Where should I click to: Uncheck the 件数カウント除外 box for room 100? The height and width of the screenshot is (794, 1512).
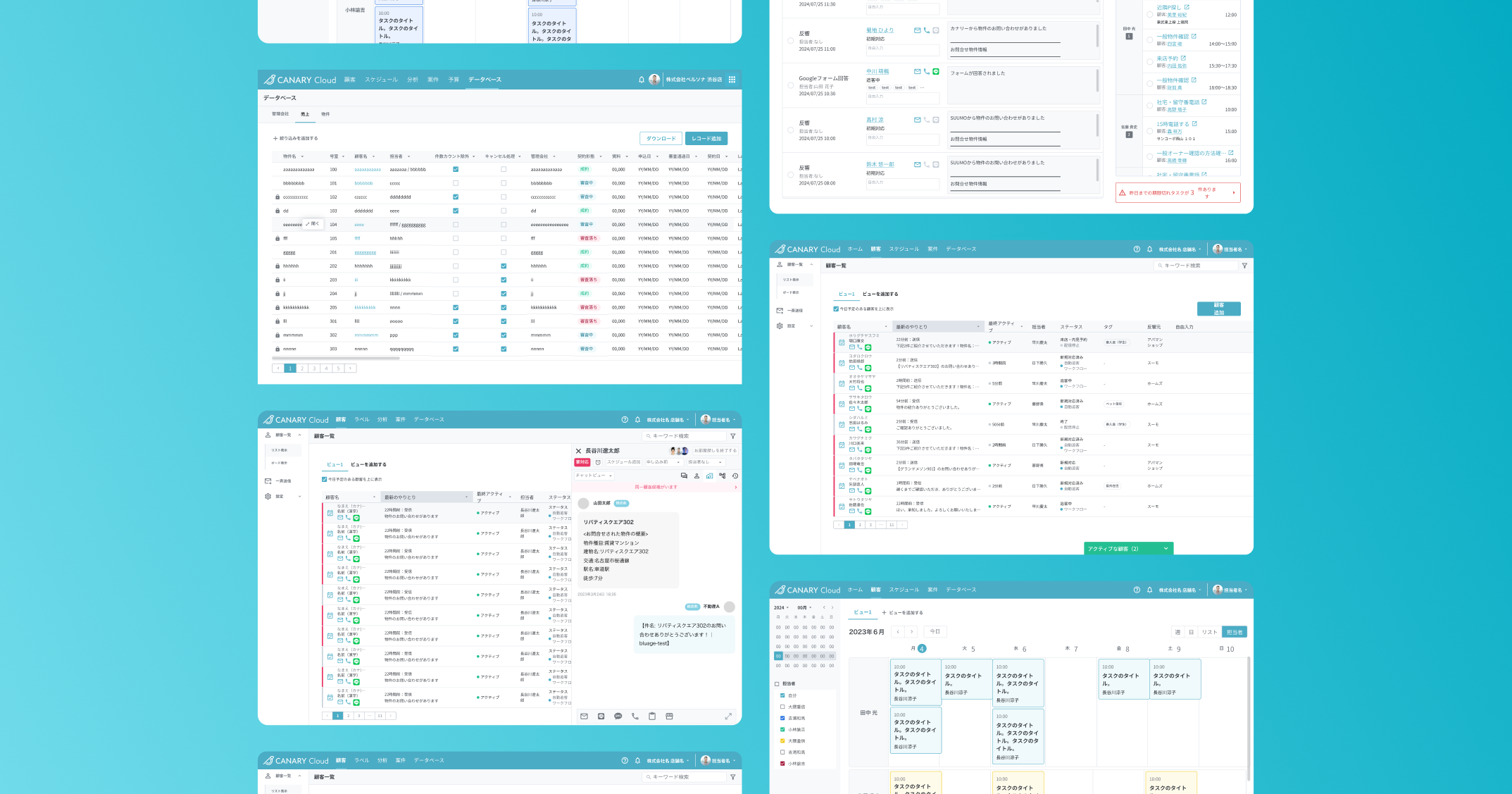[456, 169]
